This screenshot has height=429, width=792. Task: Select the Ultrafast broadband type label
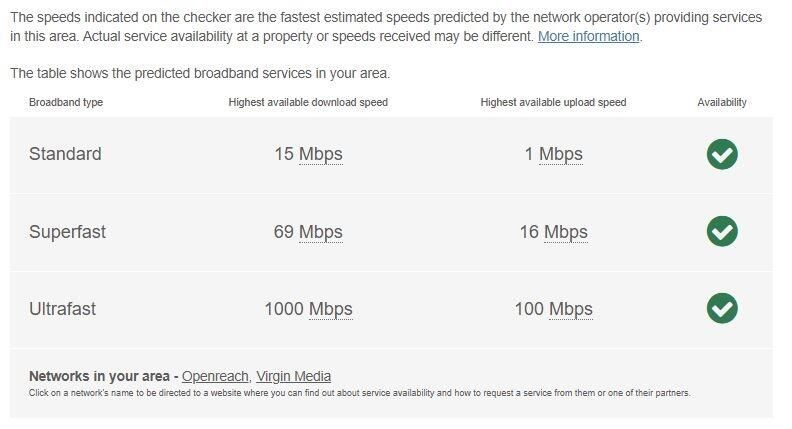(62, 309)
